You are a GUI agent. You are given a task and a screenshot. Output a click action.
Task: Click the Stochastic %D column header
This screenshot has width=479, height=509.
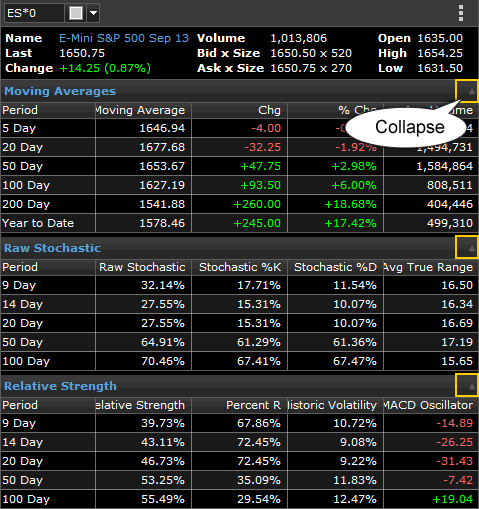[x=335, y=267]
